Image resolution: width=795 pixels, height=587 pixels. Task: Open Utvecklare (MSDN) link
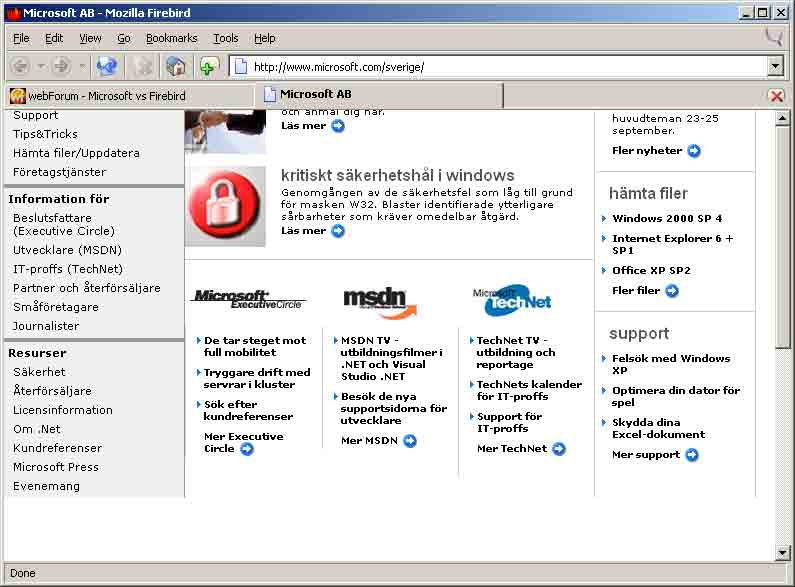(x=67, y=250)
